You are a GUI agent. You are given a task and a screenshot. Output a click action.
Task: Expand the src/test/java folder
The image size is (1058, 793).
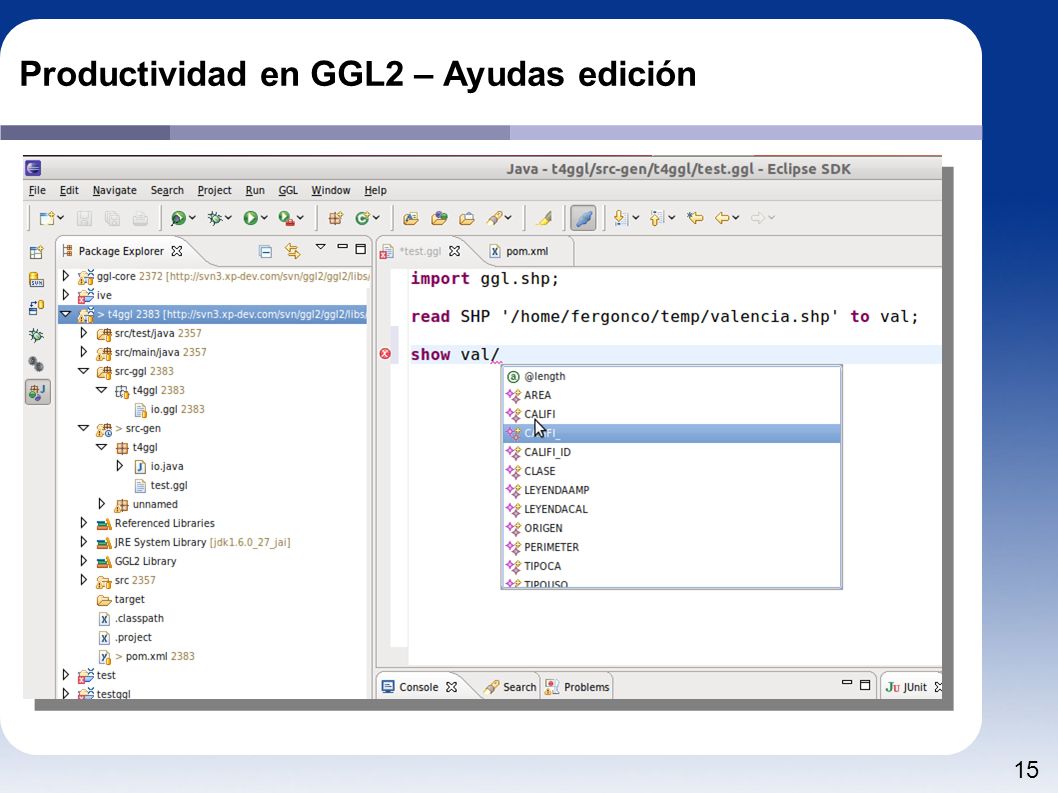84,333
